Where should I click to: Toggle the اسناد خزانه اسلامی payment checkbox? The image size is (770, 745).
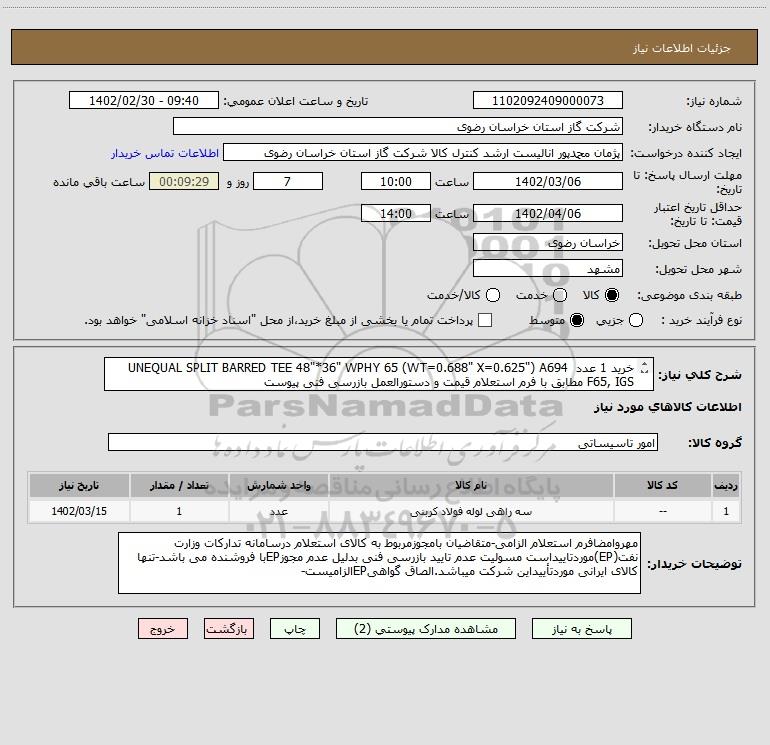[x=485, y=320]
